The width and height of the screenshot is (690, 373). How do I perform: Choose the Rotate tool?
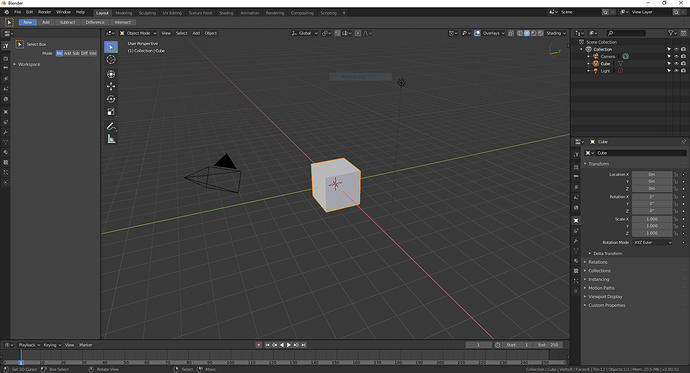(111, 99)
